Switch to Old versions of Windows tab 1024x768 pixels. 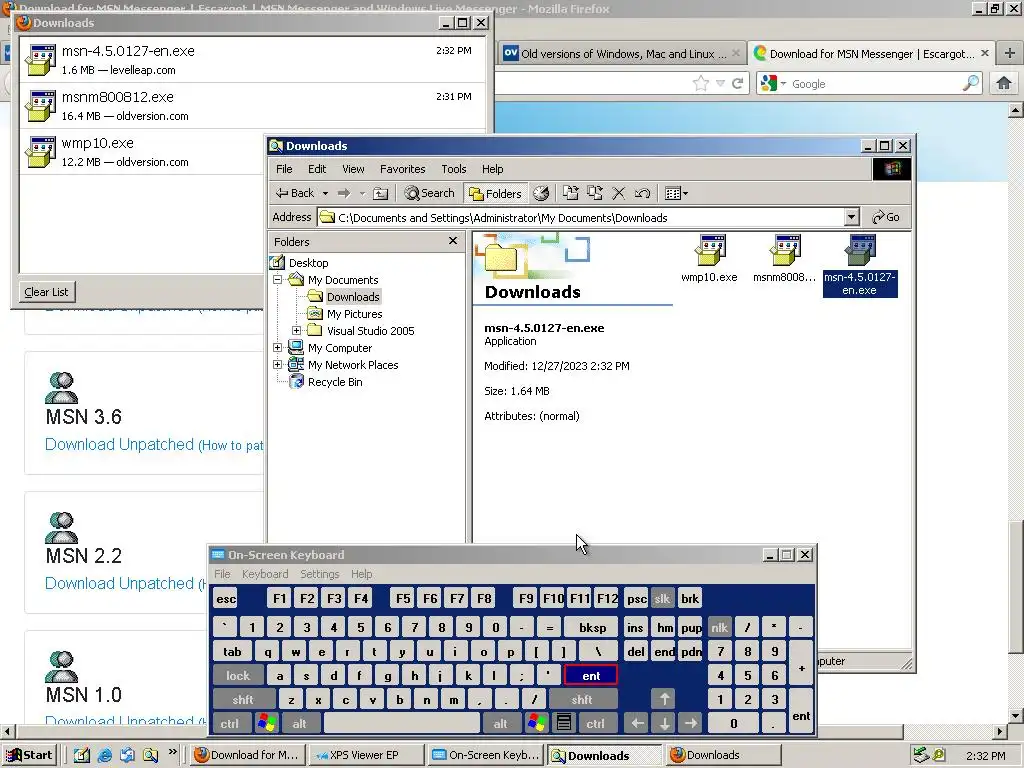coord(621,54)
